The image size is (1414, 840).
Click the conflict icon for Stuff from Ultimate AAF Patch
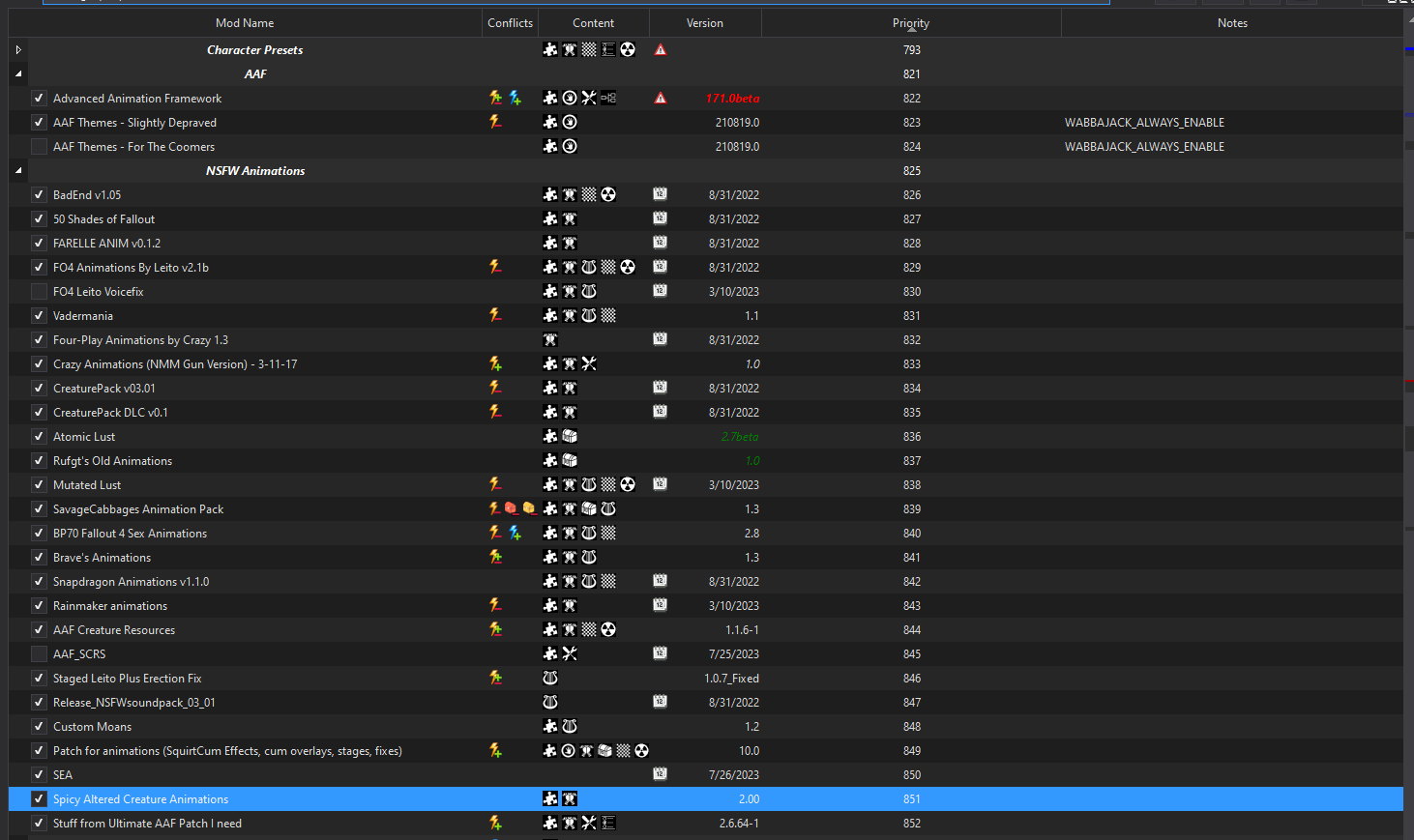(x=495, y=823)
